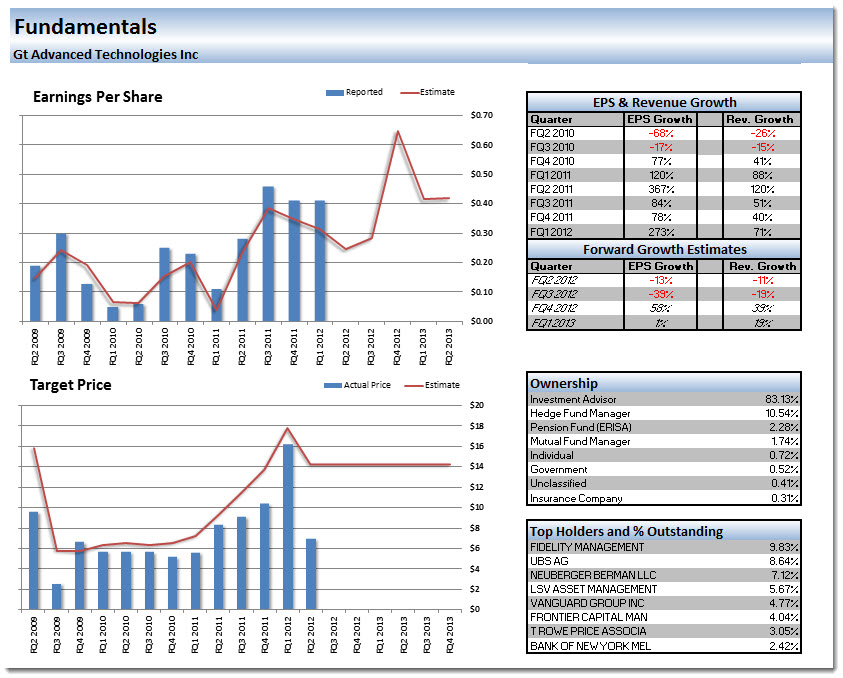The height and width of the screenshot is (678, 843).
Task: Select the Gt Advanced Technologies Inc subtitle
Action: 105,54
